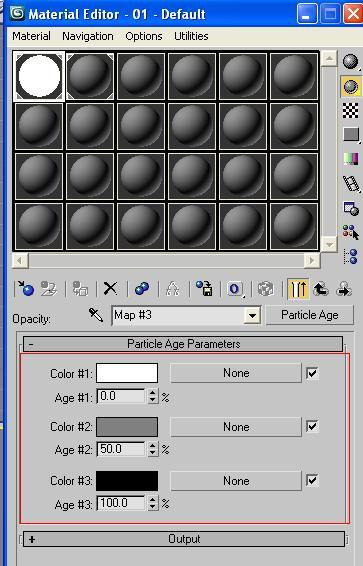Open the Utilities menu
Image resolution: width=363 pixels, height=566 pixels.
(191, 36)
